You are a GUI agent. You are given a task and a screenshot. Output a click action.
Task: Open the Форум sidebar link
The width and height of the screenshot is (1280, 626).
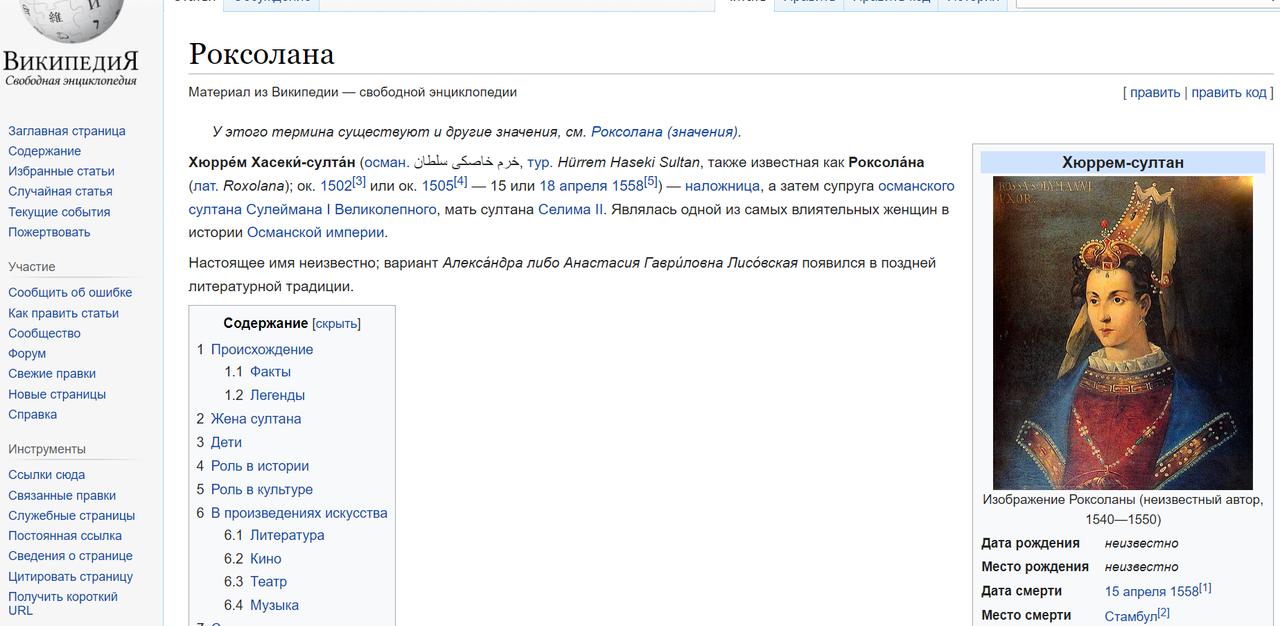pos(27,353)
